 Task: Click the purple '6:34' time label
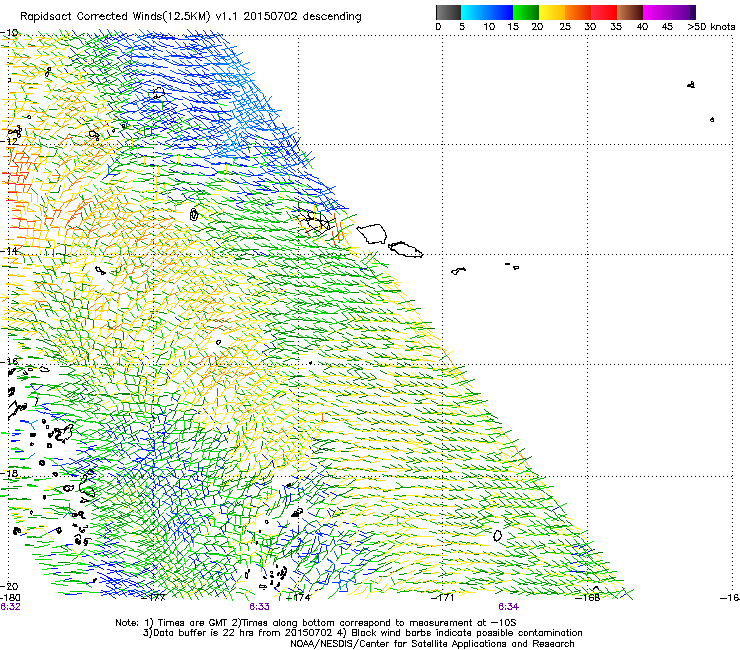click(508, 607)
